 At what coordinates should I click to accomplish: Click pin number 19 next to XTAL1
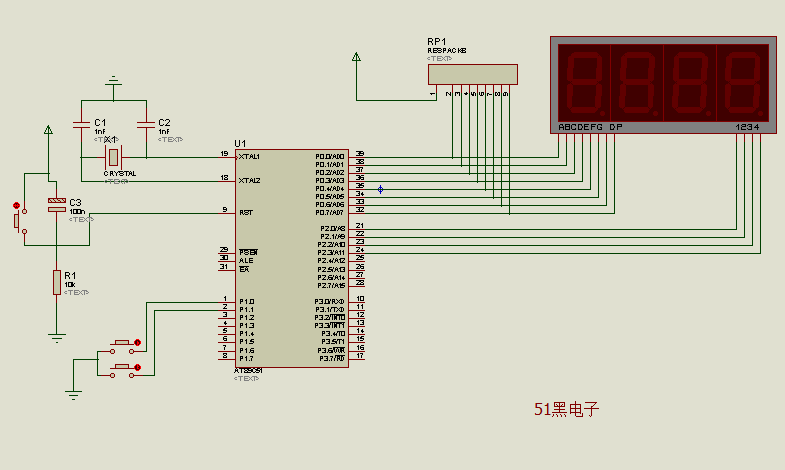[x=224, y=154]
